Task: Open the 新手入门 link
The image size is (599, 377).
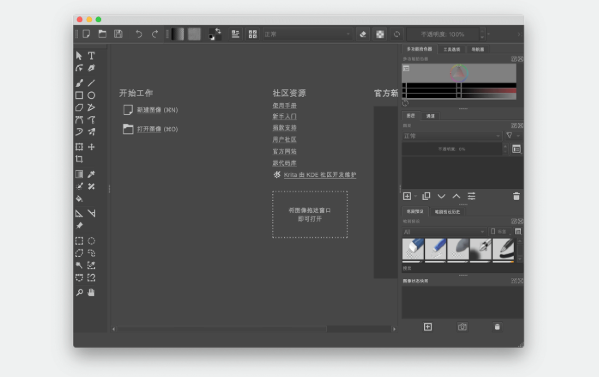Action: [x=285, y=116]
